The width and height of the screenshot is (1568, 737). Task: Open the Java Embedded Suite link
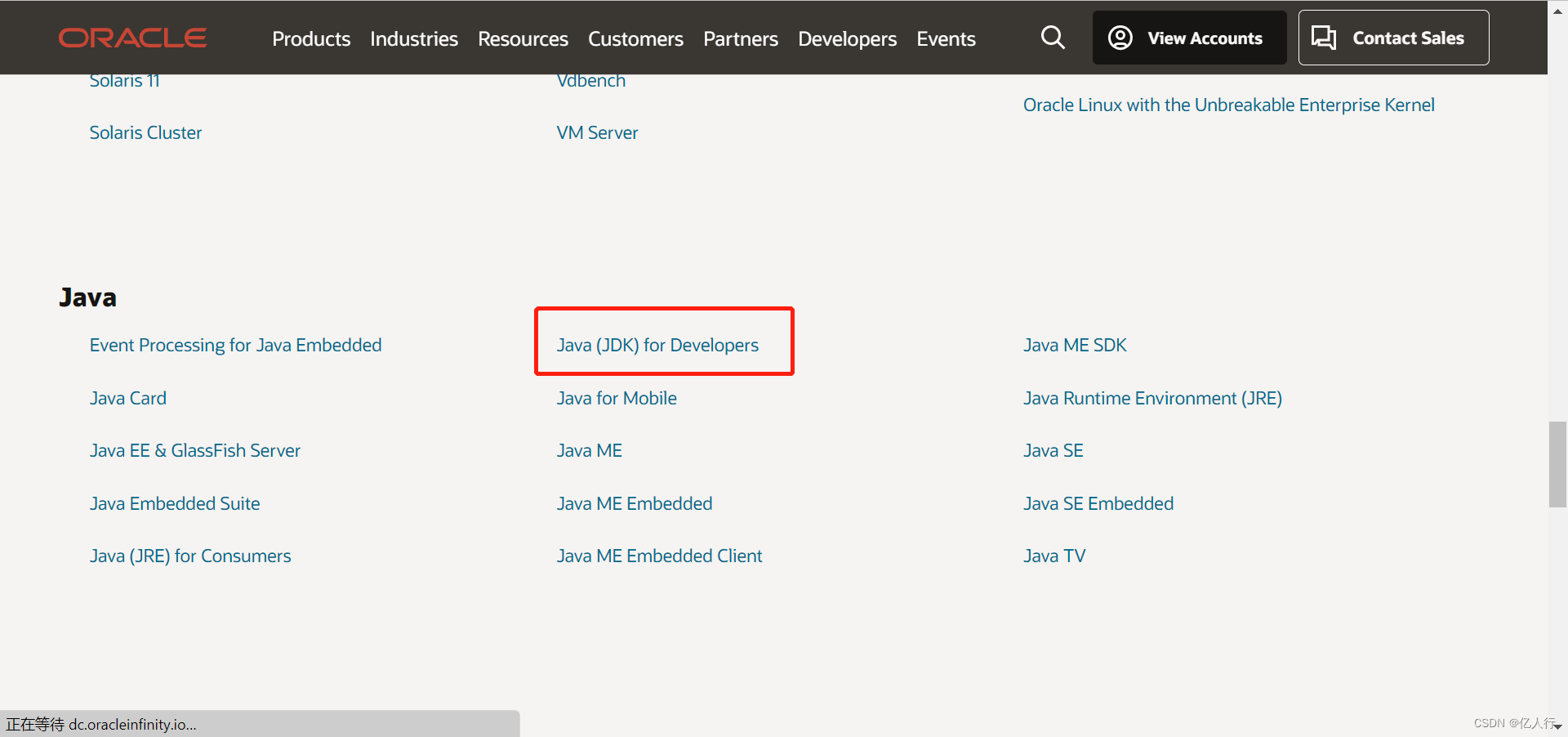pos(175,503)
